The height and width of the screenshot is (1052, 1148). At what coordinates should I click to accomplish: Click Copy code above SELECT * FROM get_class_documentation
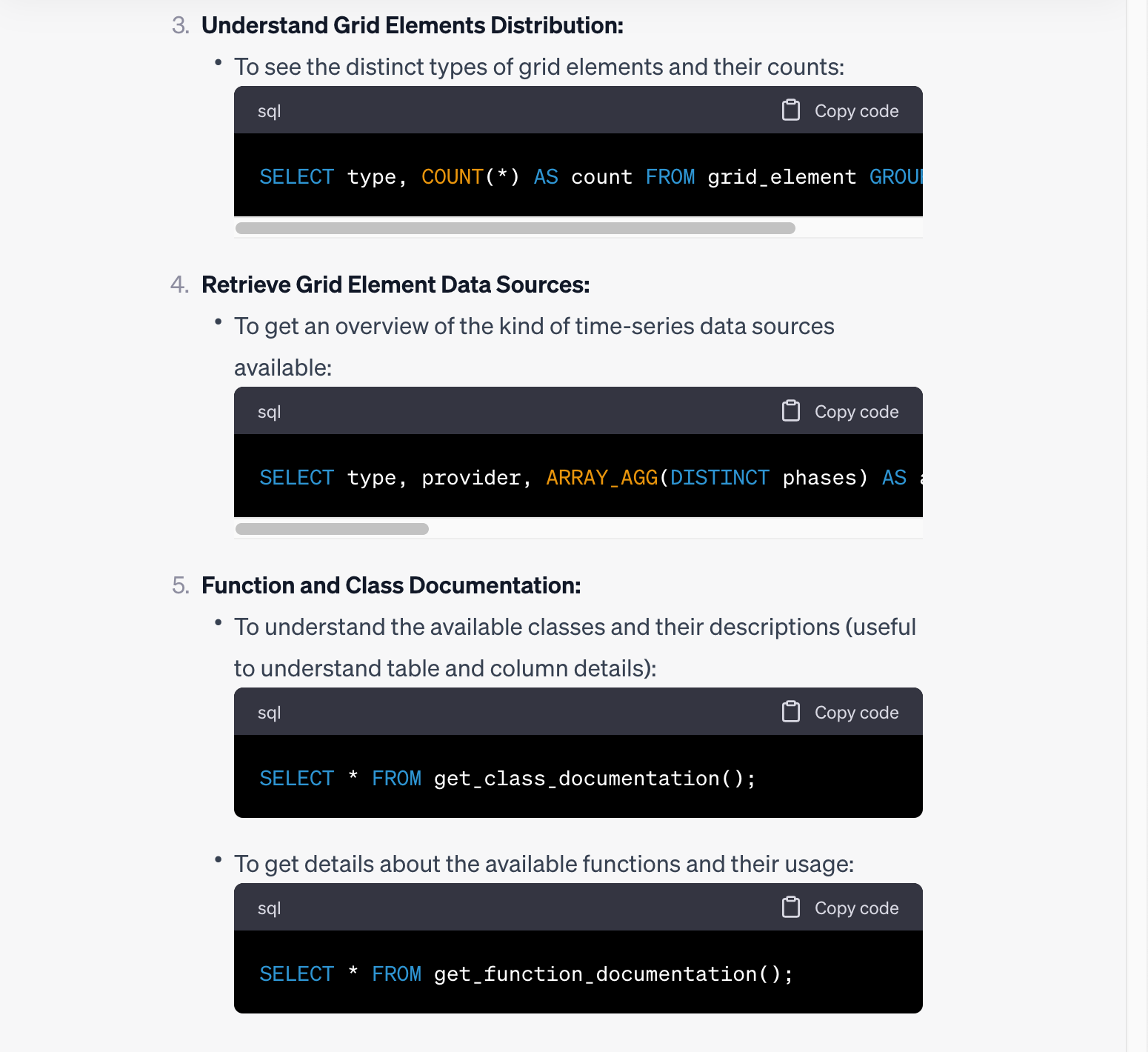(x=855, y=711)
